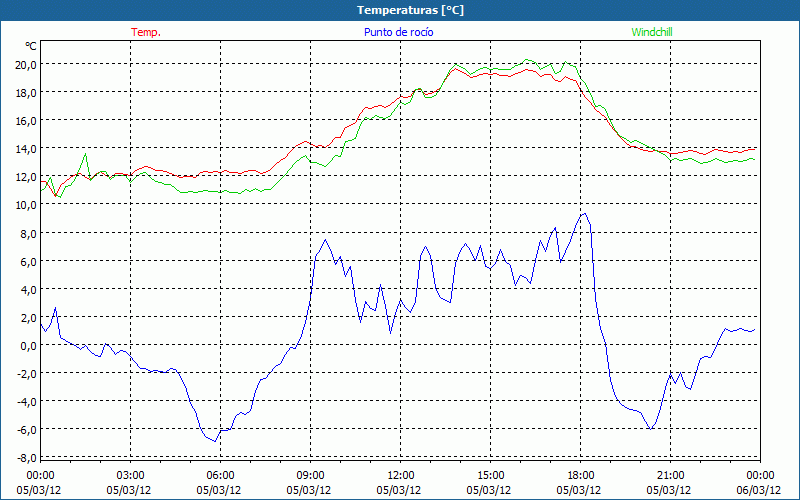Click the 16,0 y-axis value
This screenshot has height=500, width=800.
click(26, 120)
